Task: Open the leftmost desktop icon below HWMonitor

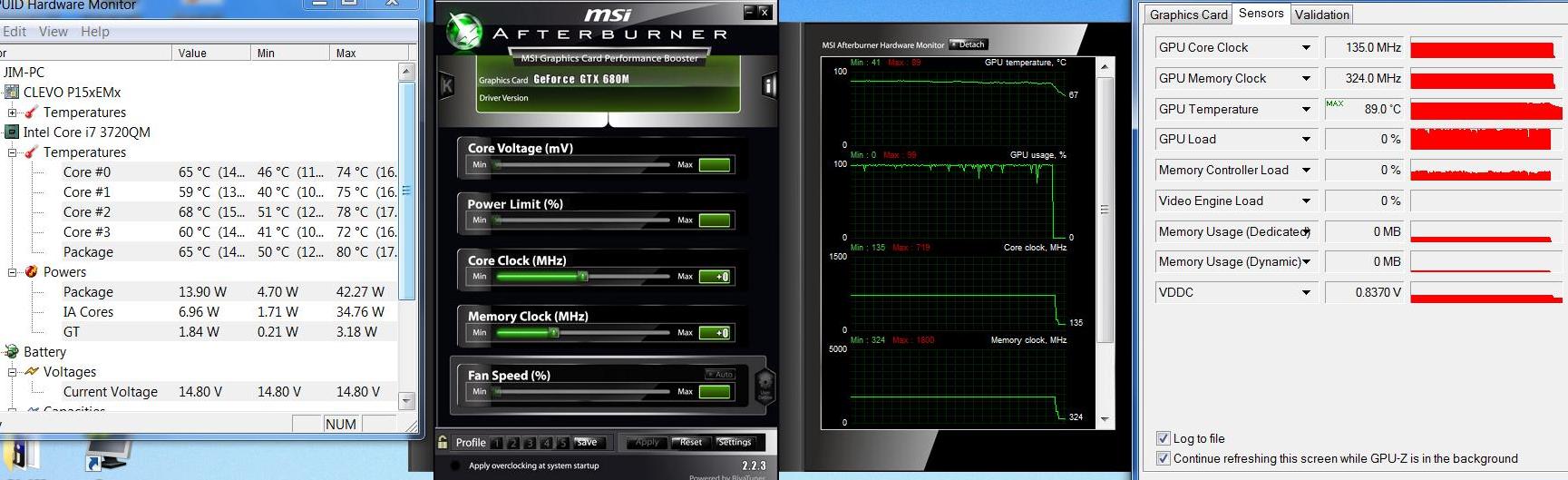Action: click(x=18, y=456)
